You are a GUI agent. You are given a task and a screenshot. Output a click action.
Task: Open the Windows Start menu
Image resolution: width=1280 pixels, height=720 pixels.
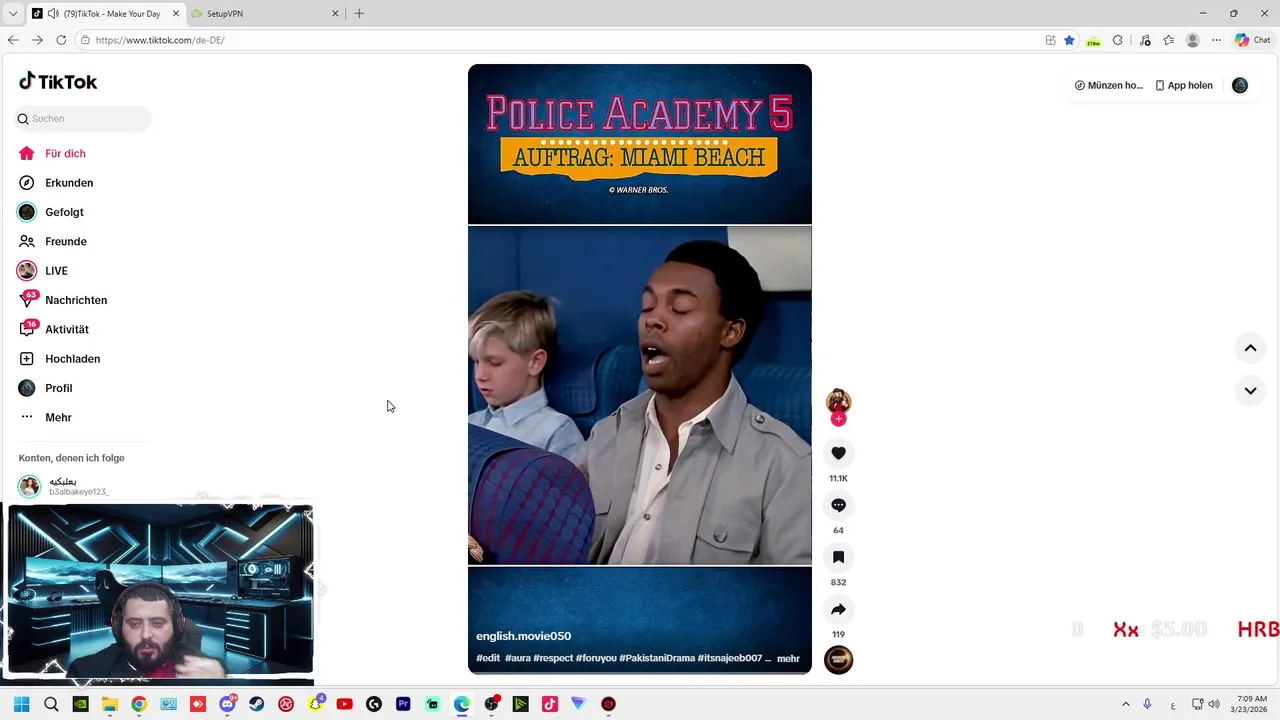coord(22,704)
